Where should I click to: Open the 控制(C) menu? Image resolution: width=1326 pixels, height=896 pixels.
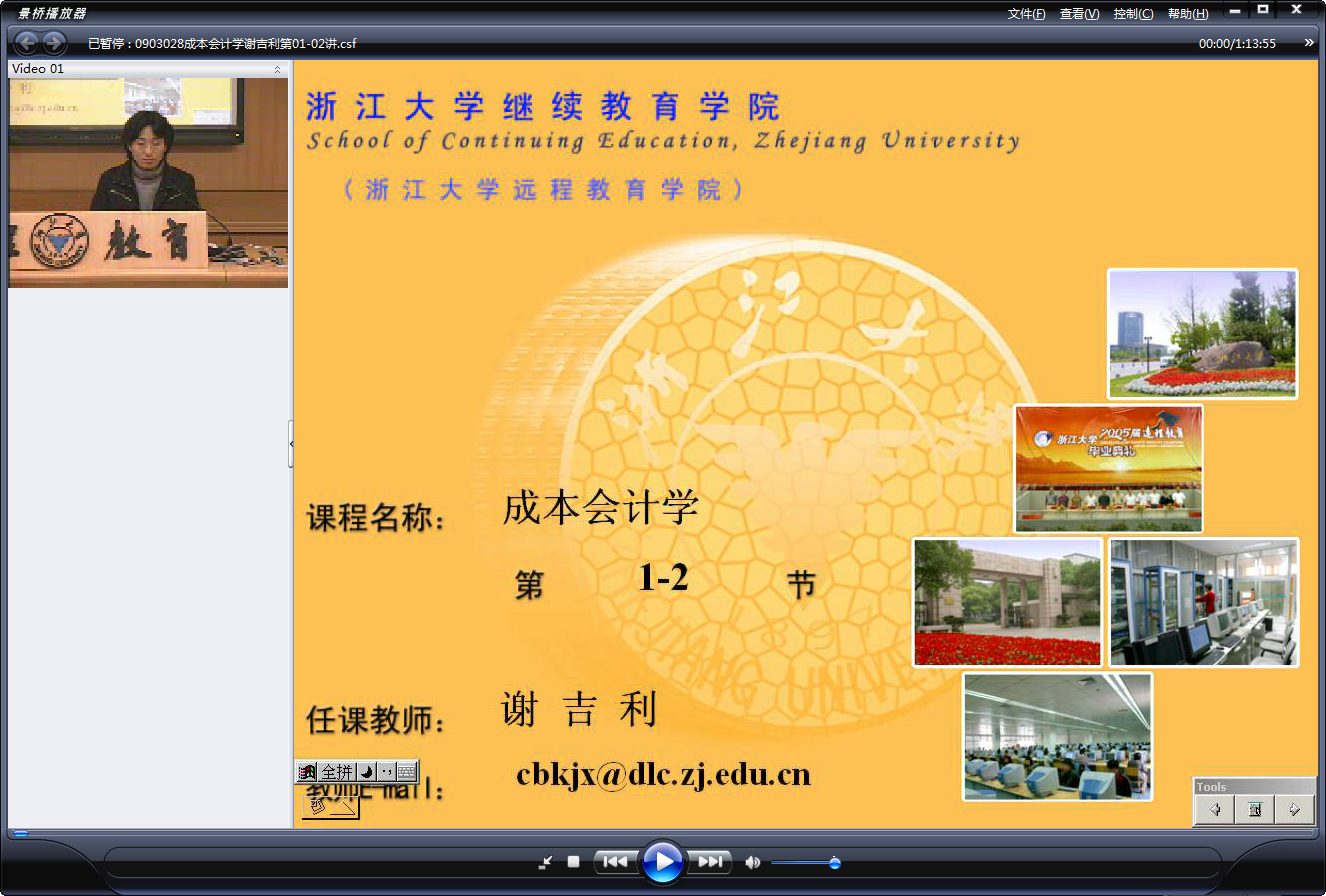pos(1133,14)
